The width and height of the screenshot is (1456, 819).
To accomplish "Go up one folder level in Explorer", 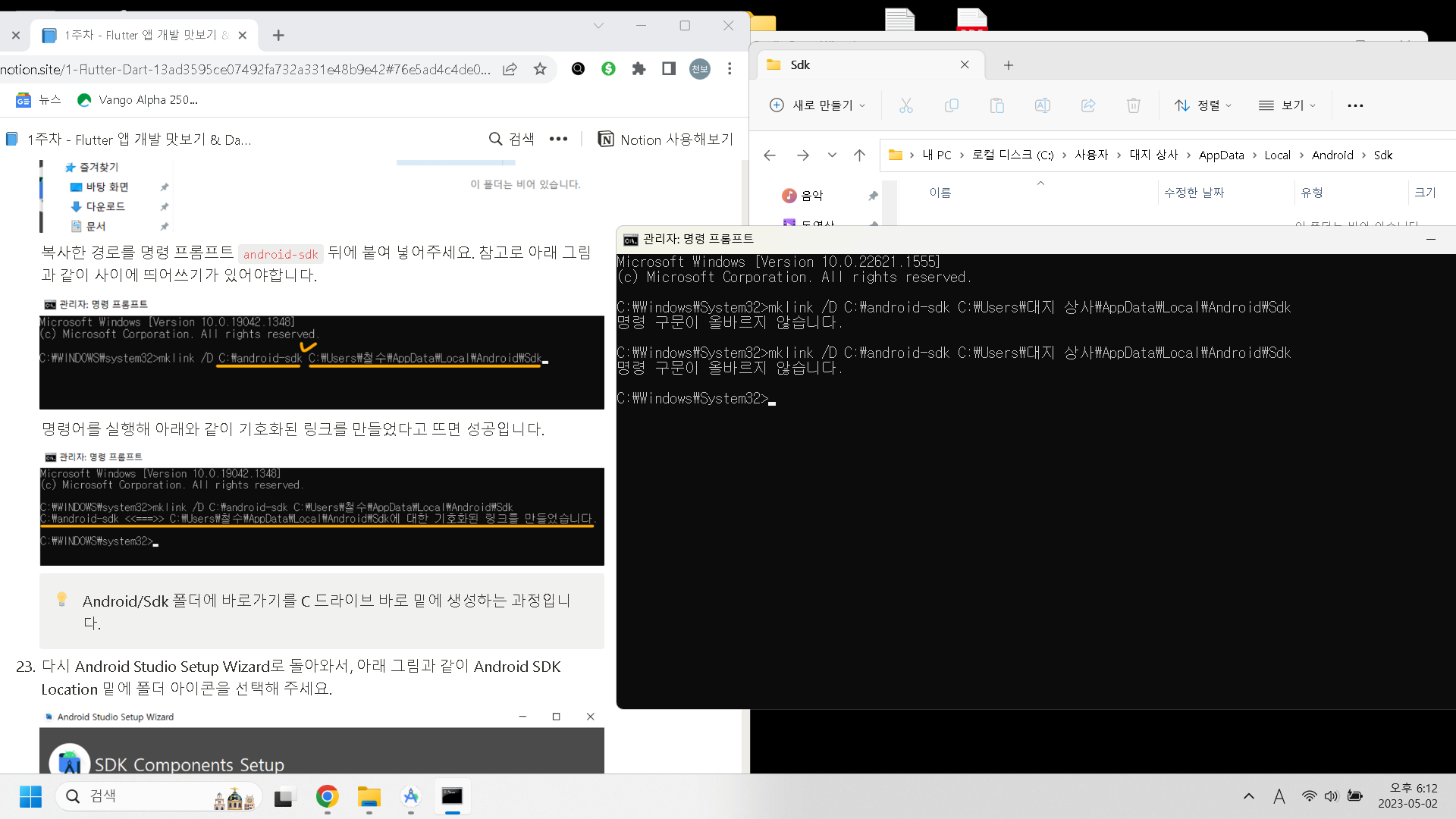I will pos(859,155).
